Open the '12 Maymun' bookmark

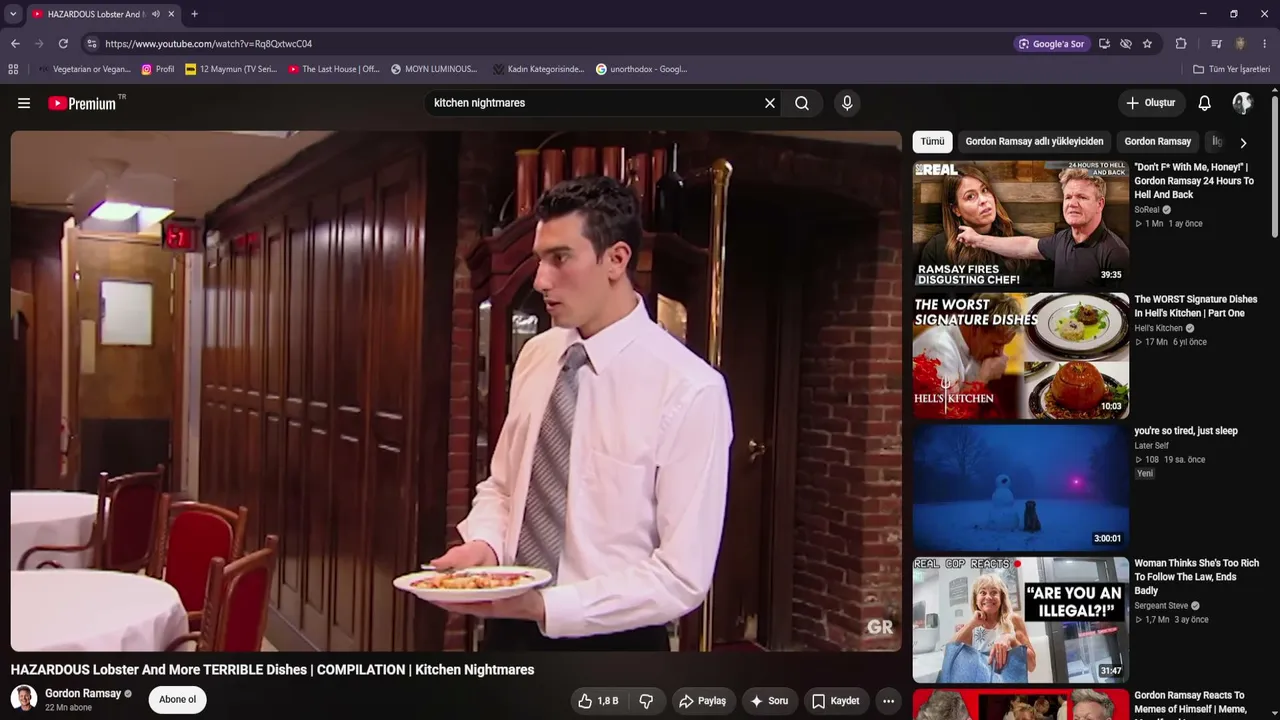click(x=231, y=69)
